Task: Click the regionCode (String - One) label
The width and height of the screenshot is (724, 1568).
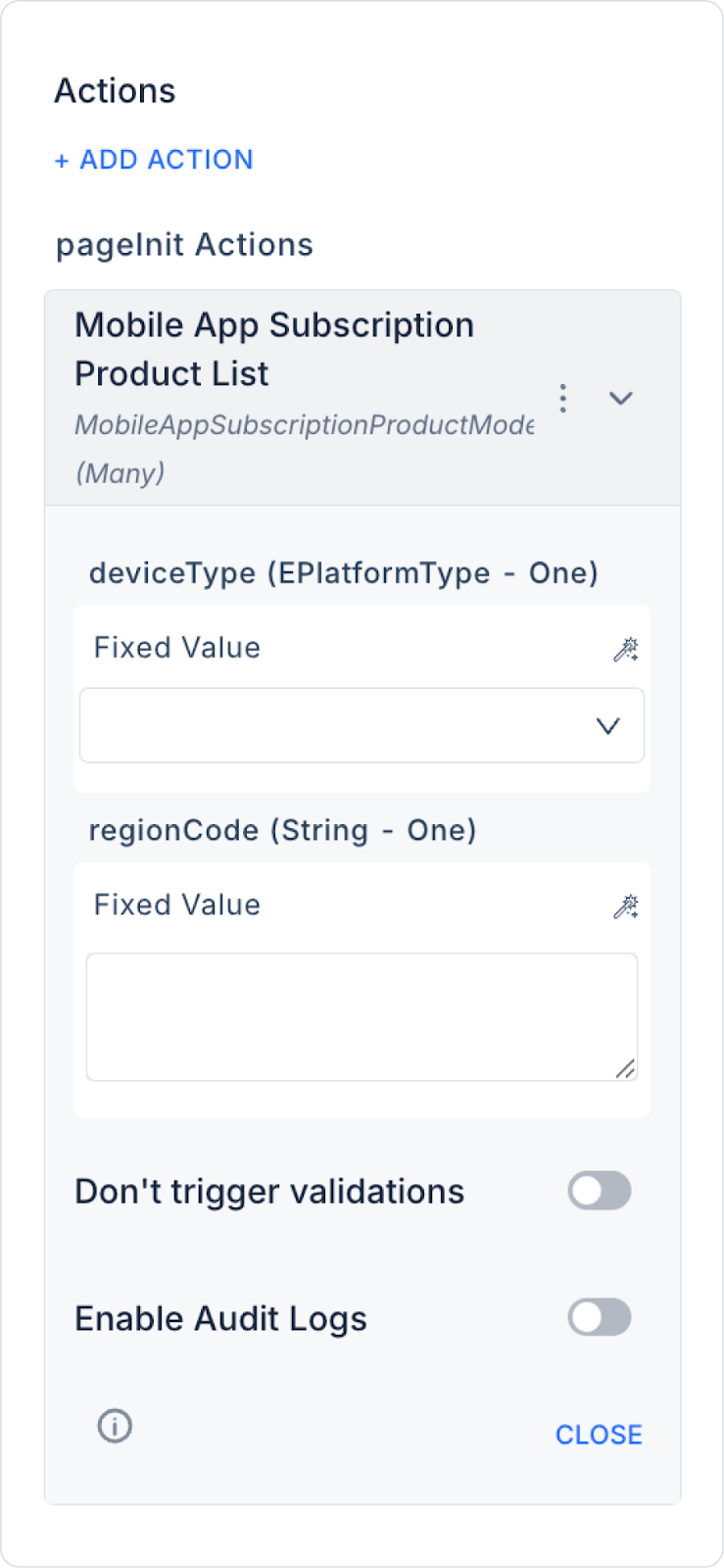Action: [x=282, y=831]
